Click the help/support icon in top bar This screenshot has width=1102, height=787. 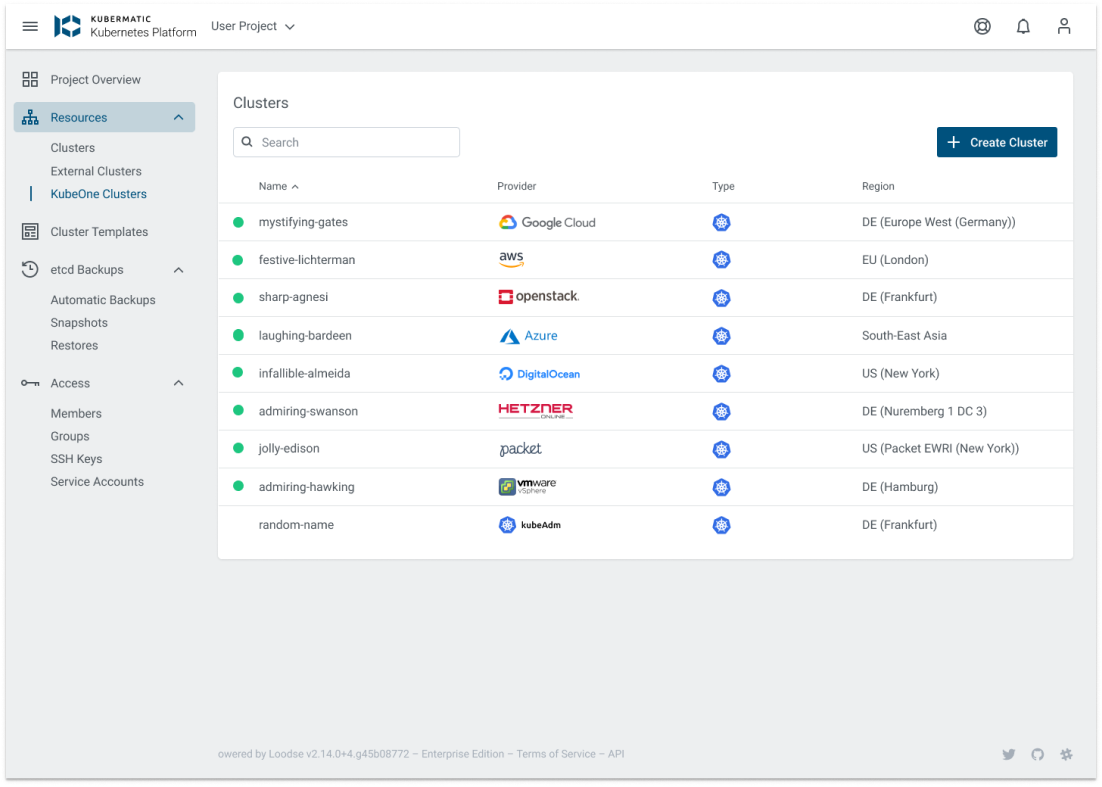point(982,26)
